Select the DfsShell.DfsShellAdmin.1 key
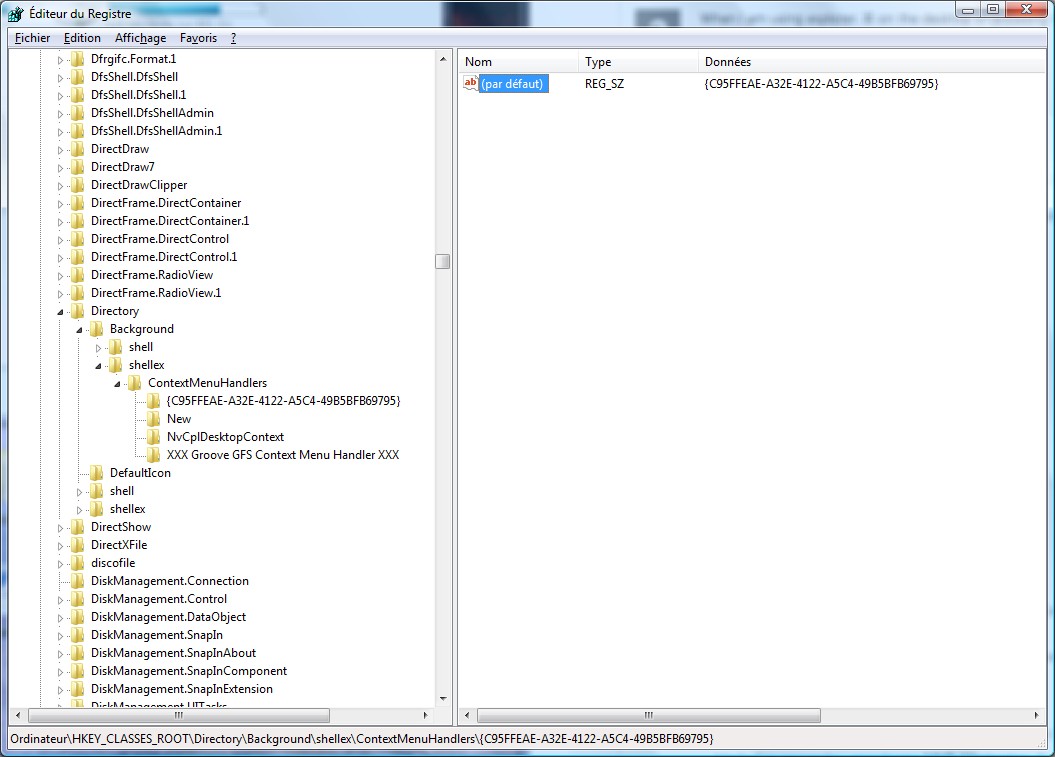This screenshot has height=757, width=1055. pos(157,131)
